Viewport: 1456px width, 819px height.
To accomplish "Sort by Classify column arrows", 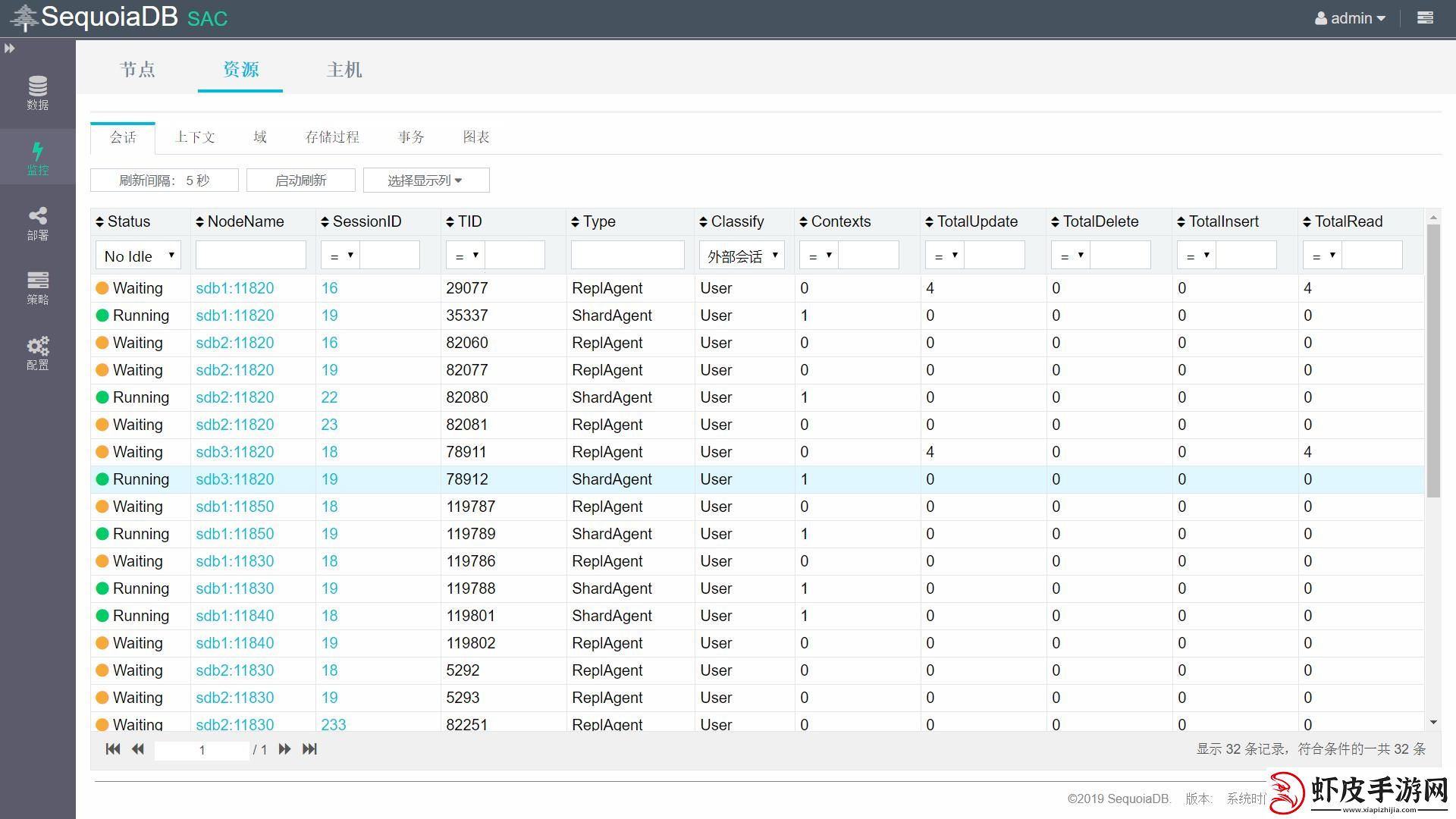I will pyautogui.click(x=703, y=222).
